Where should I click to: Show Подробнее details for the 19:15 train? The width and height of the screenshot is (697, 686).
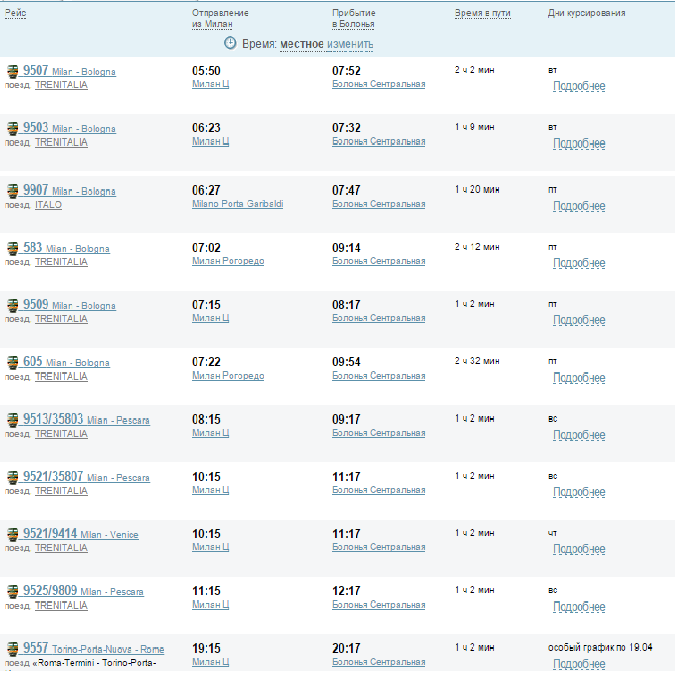pos(579,664)
